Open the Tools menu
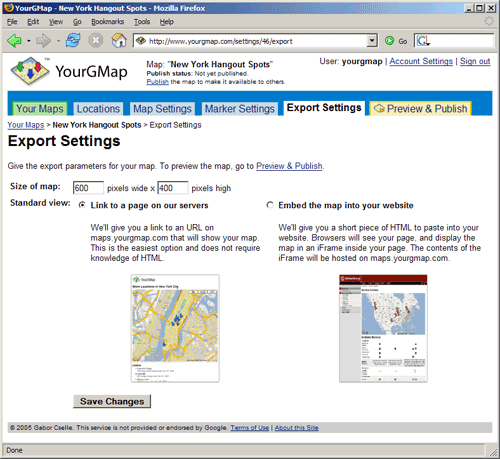Image resolution: width=500 pixels, height=459 pixels. click(x=142, y=22)
